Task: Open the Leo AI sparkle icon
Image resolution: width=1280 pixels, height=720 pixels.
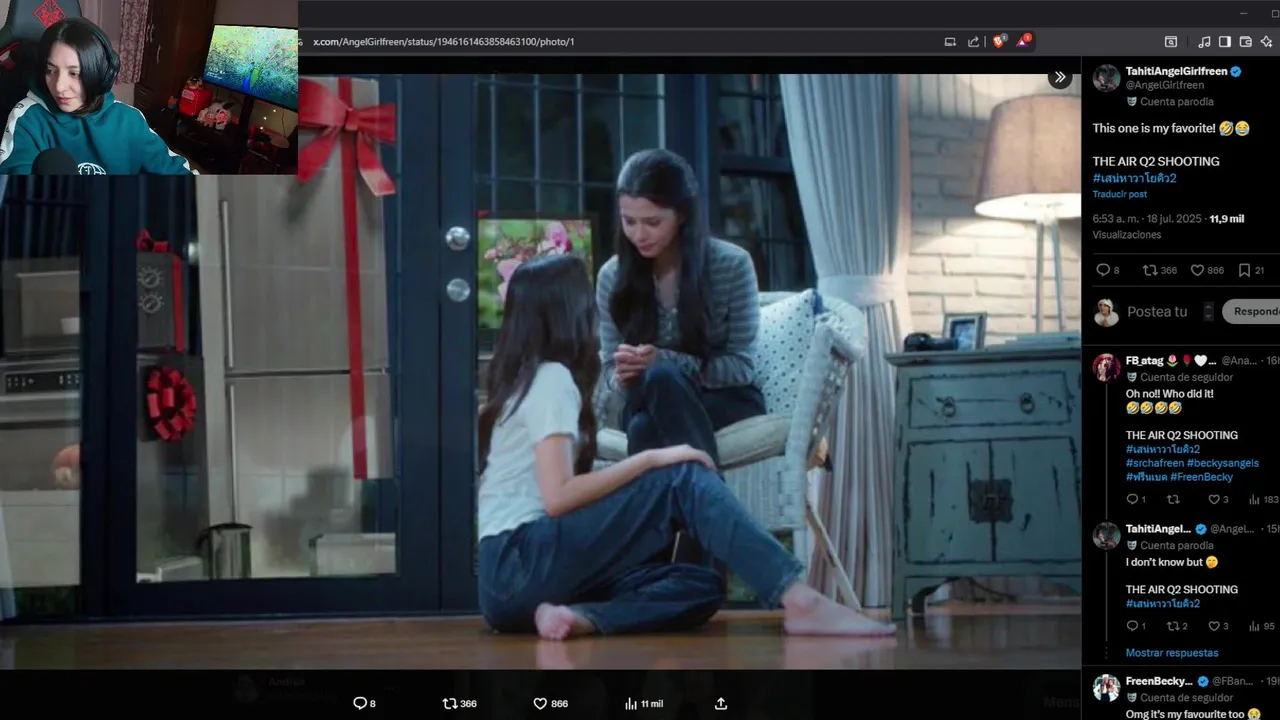Action: coord(1267,41)
